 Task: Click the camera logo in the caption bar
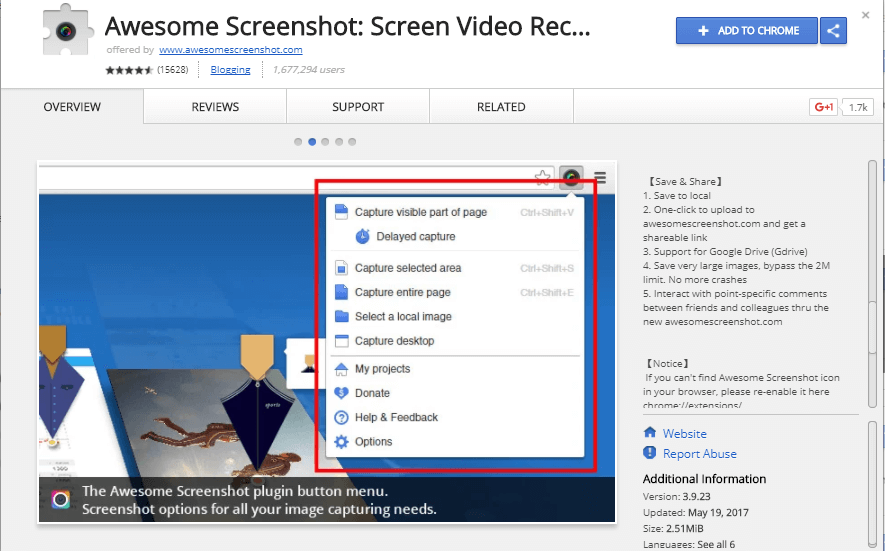click(x=60, y=500)
